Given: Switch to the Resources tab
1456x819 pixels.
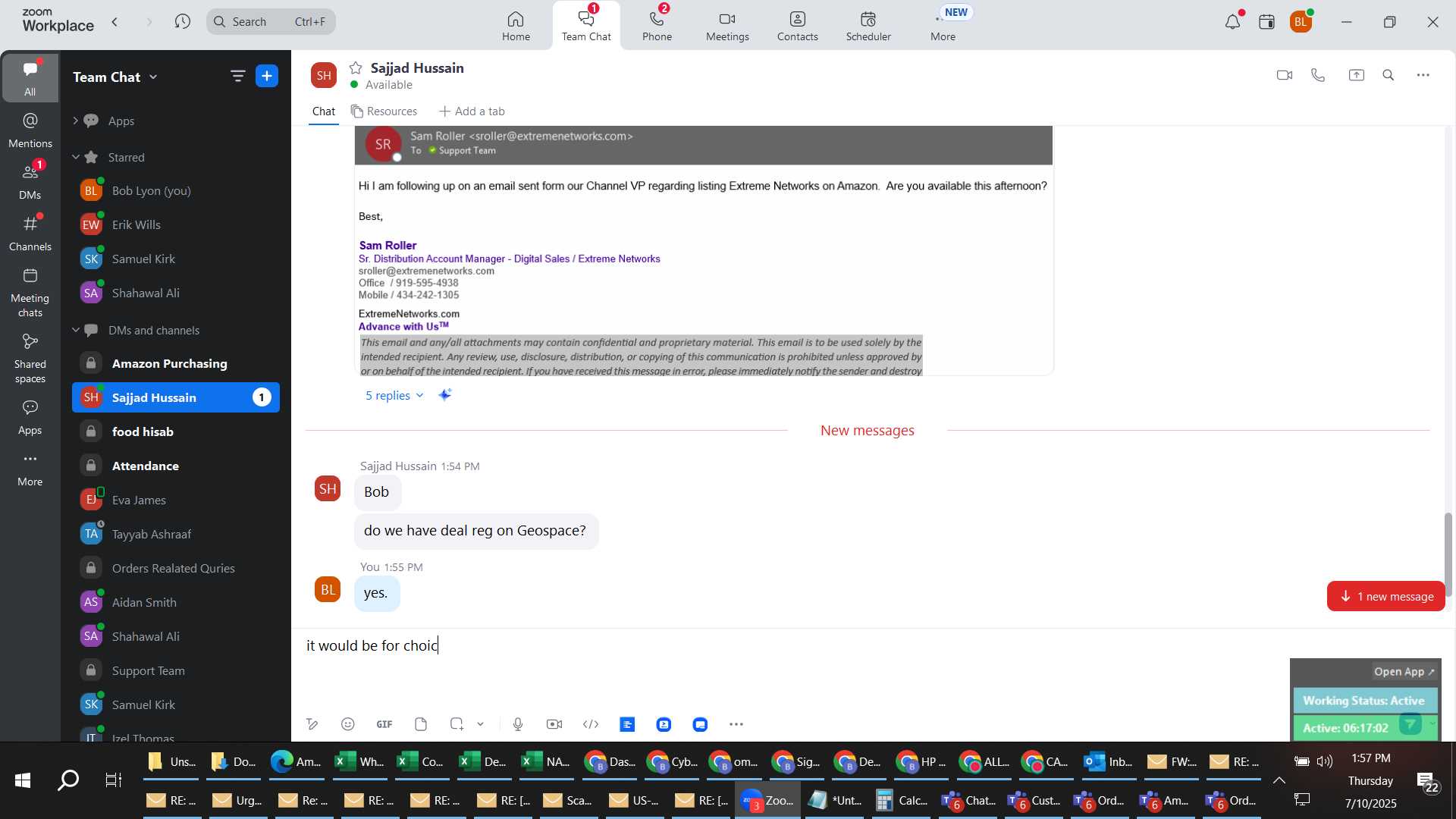Looking at the screenshot, I should point(384,111).
